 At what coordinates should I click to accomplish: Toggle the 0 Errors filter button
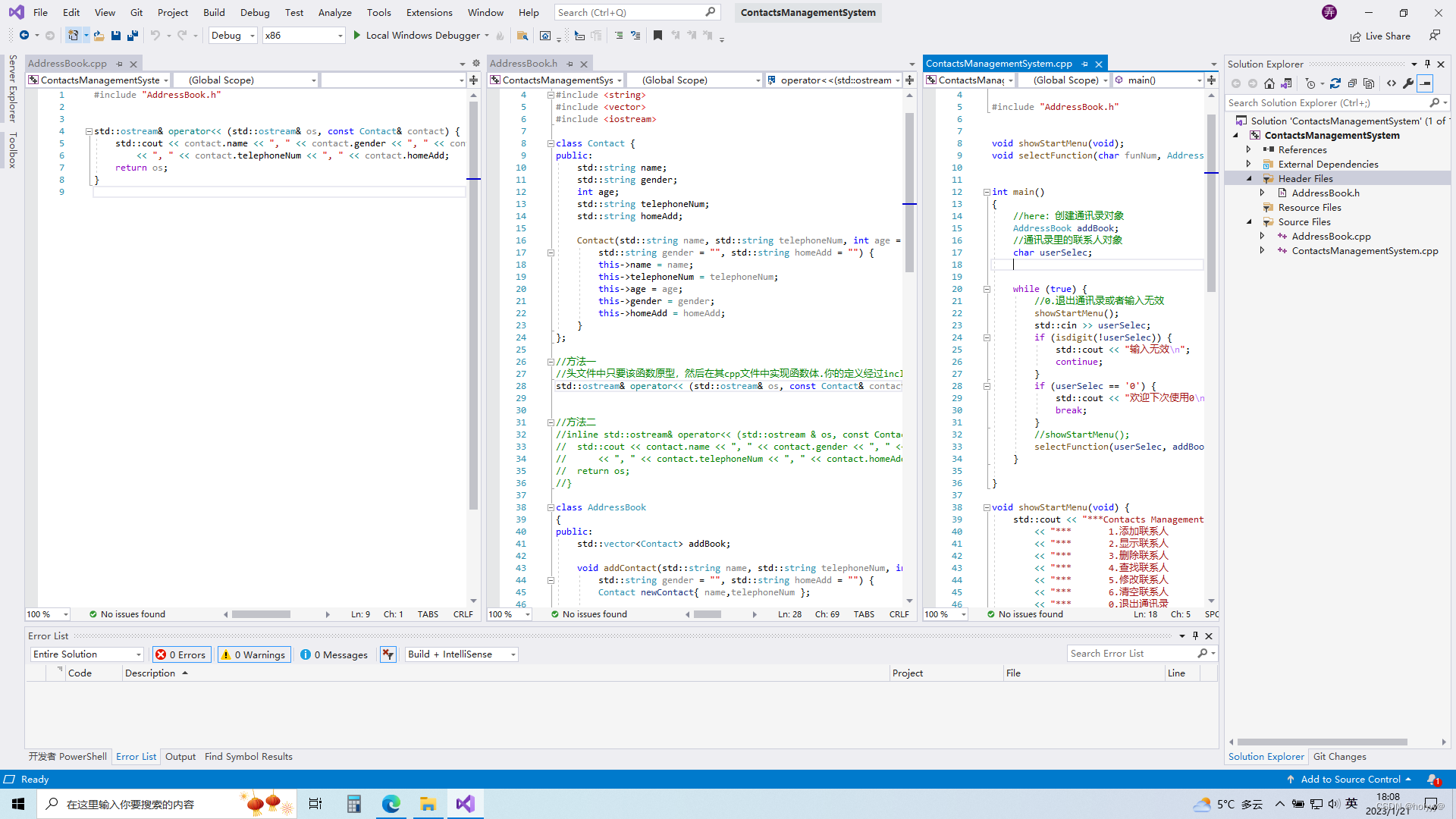click(x=181, y=654)
